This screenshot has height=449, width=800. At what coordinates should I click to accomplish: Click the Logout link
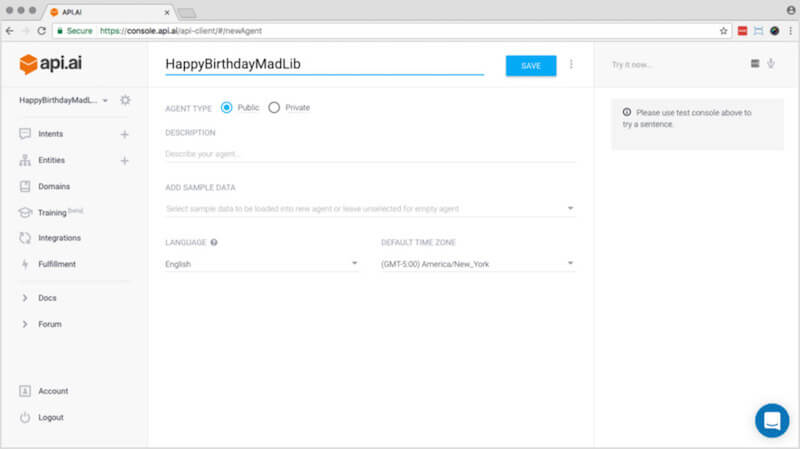pyautogui.click(x=51, y=417)
